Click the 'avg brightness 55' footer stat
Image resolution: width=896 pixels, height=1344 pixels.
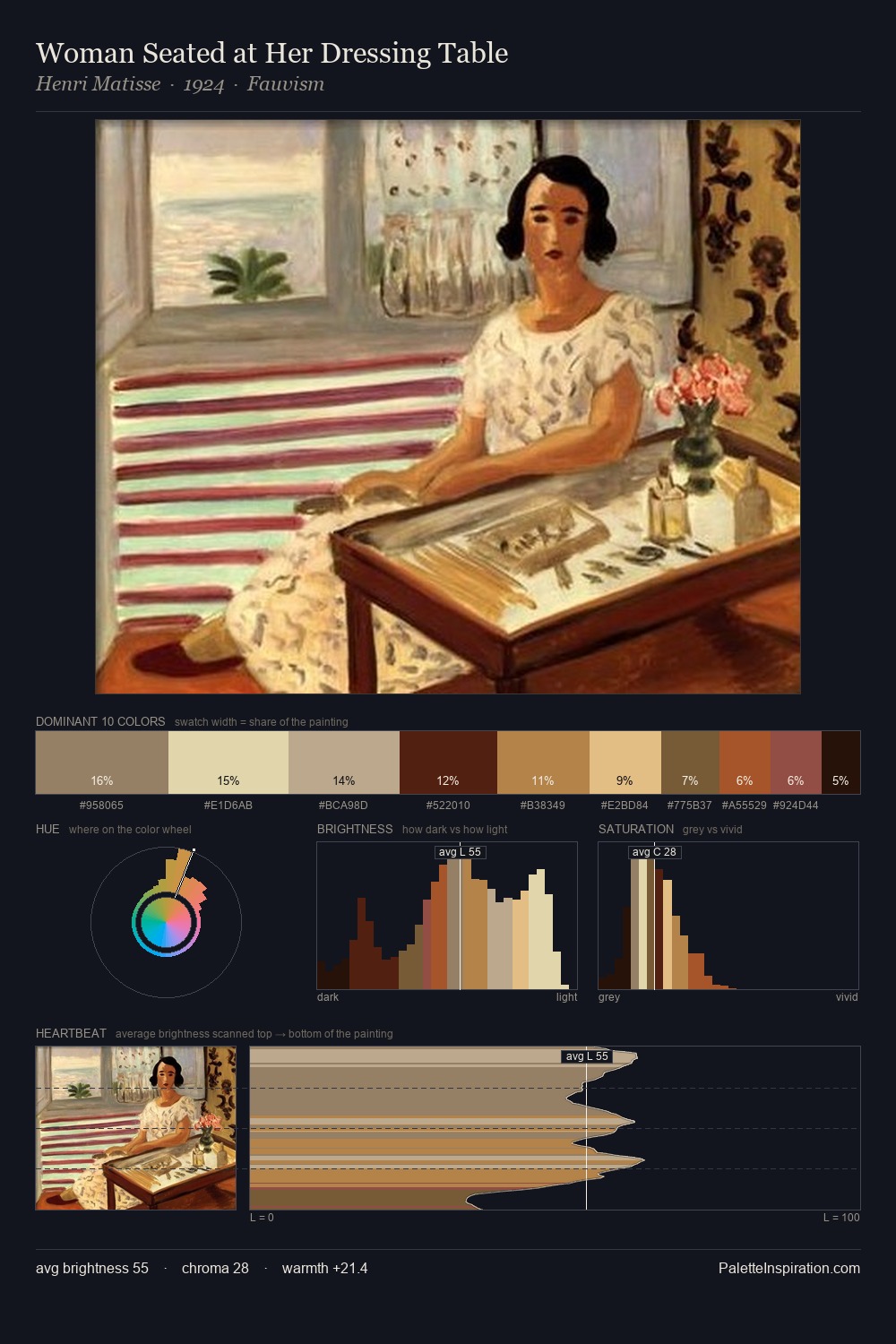(x=92, y=1268)
